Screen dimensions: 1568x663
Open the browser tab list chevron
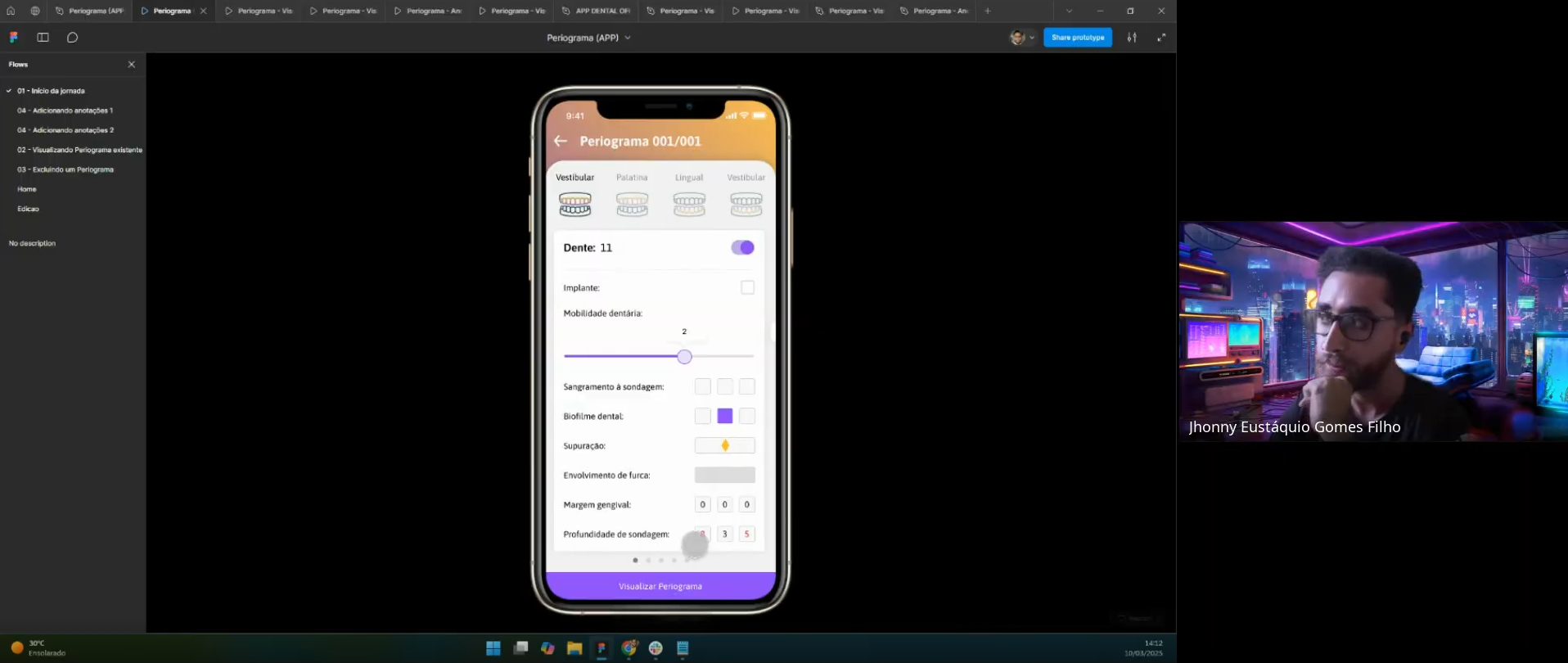[x=1069, y=11]
